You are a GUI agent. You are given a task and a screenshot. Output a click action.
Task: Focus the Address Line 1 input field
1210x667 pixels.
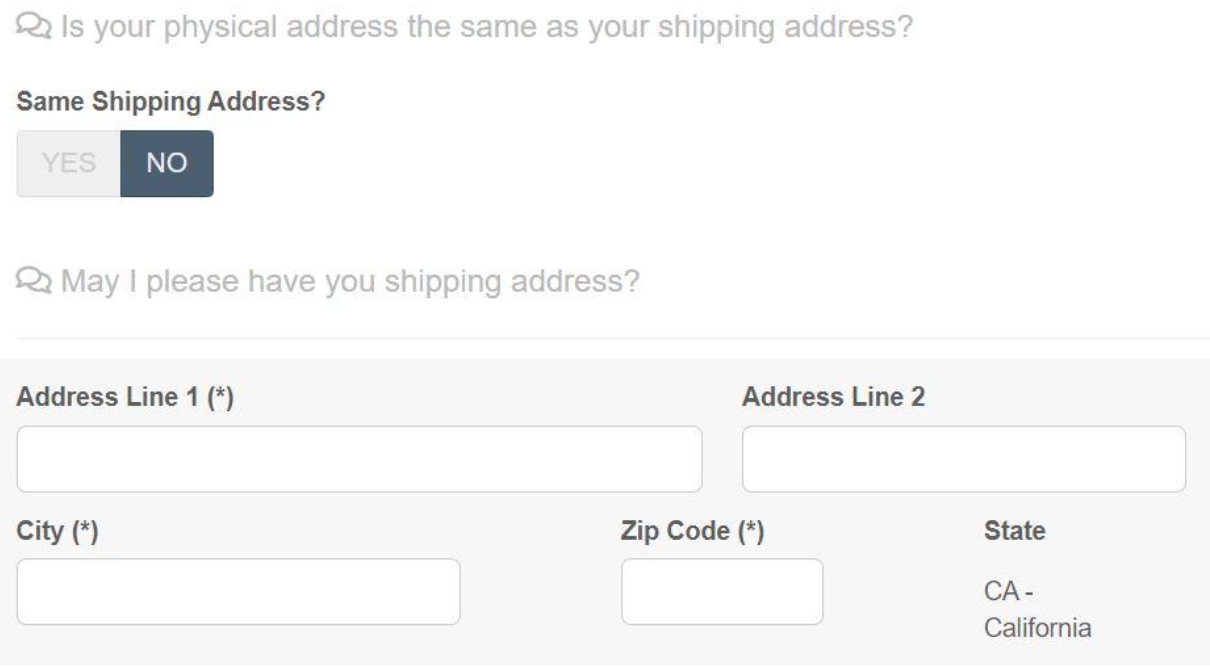click(359, 459)
